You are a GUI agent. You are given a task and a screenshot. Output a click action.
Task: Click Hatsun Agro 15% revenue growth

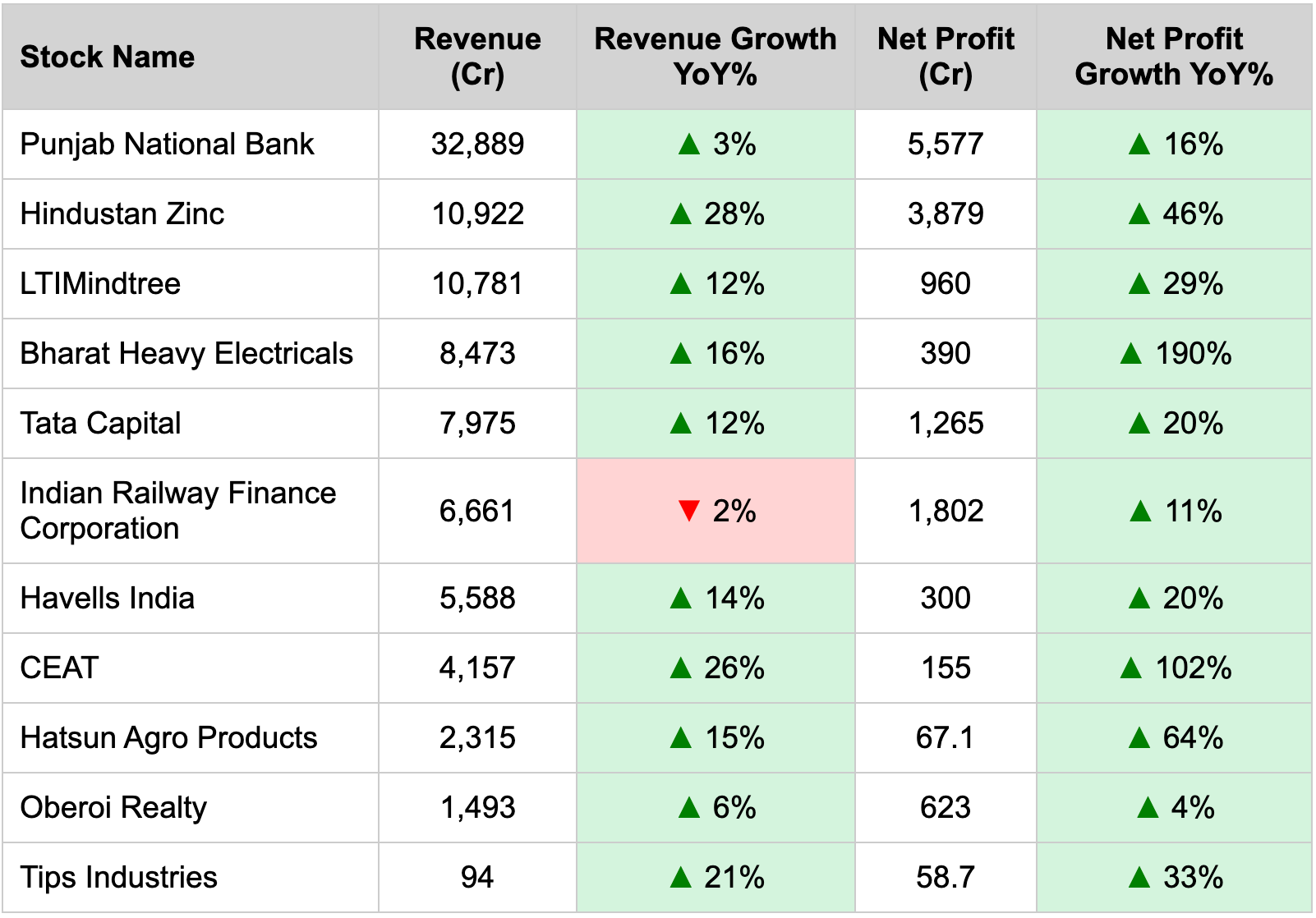tap(716, 738)
